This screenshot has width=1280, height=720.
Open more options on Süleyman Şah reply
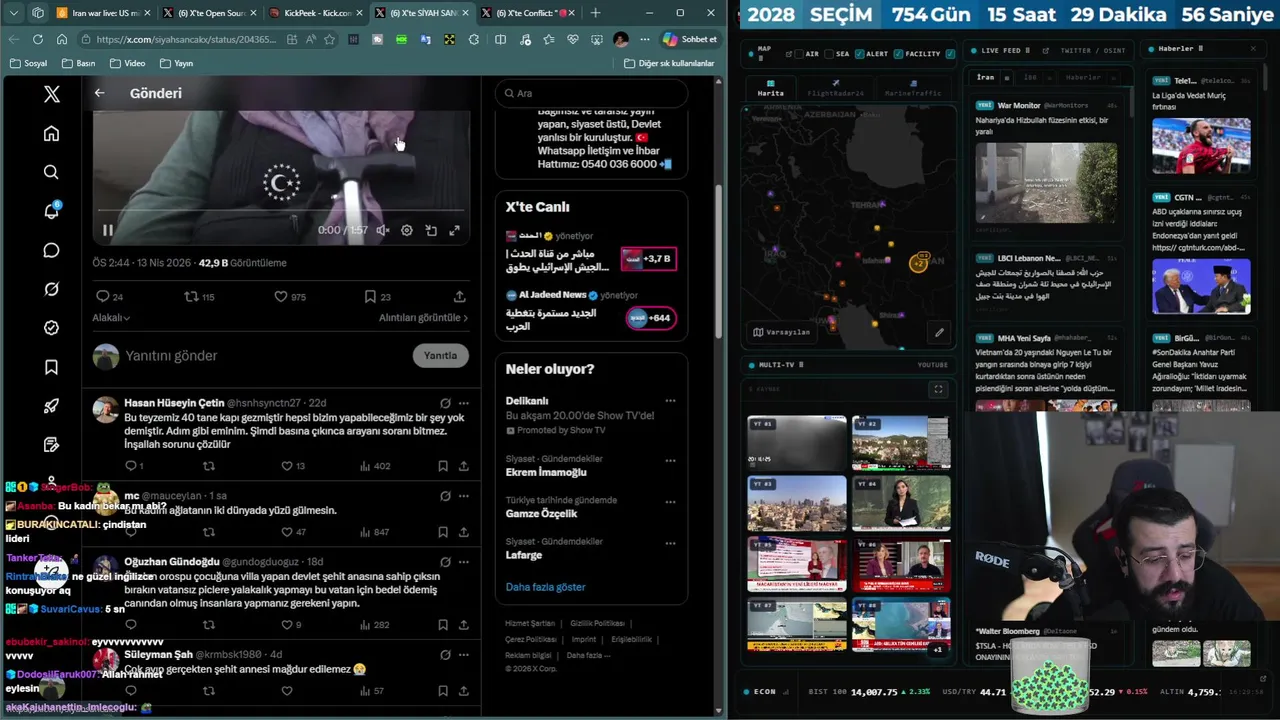point(463,655)
